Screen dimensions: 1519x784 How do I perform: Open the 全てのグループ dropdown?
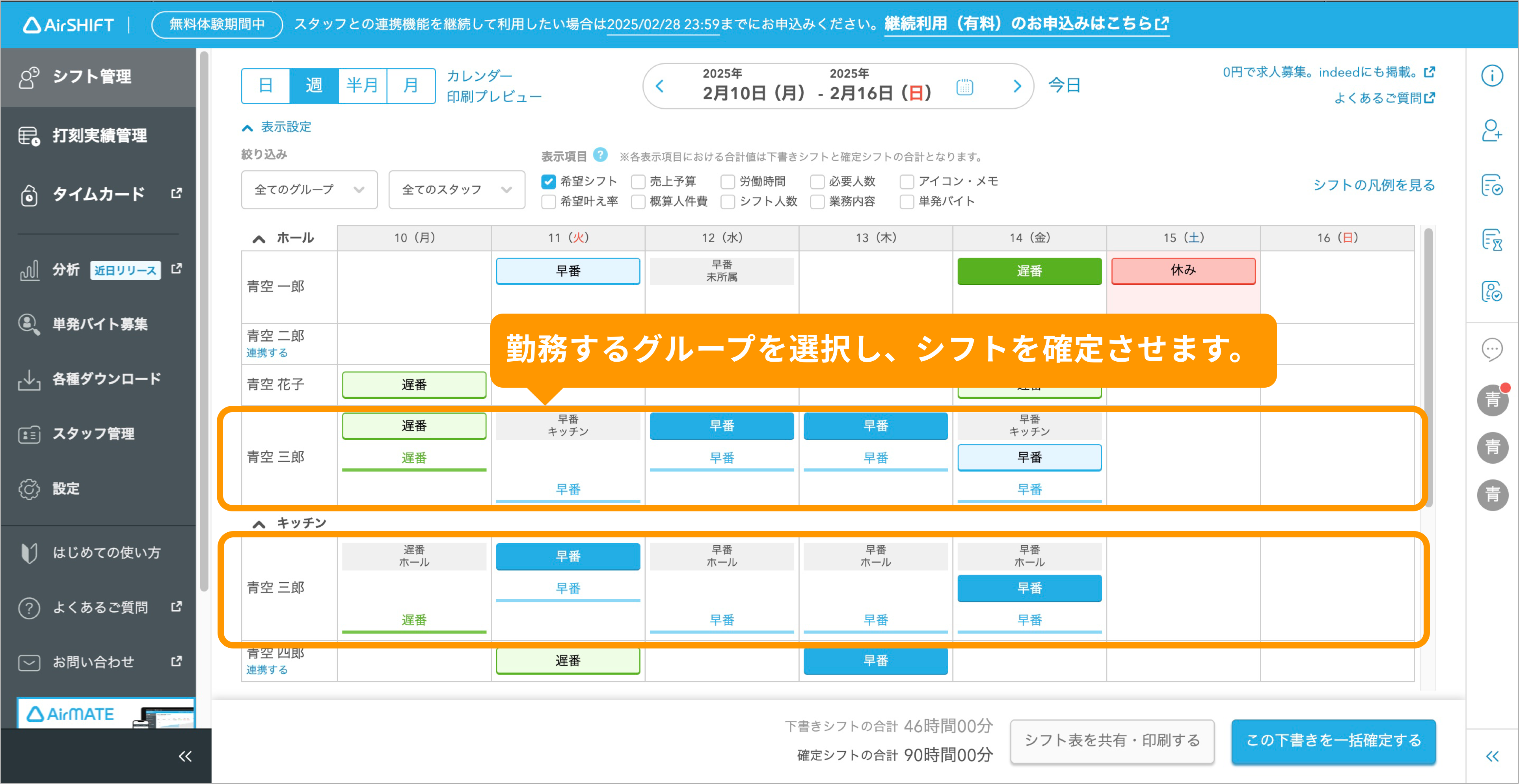(309, 190)
